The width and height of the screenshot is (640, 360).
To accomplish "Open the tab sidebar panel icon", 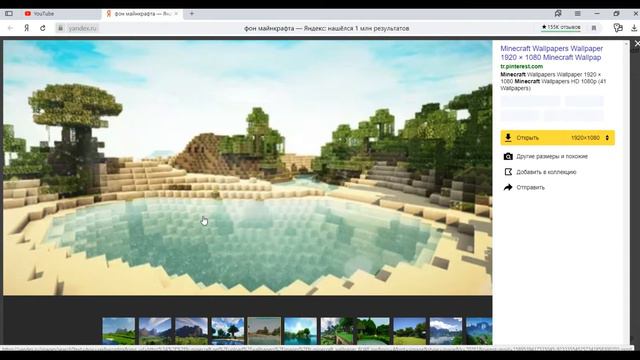I will [x=9, y=13].
